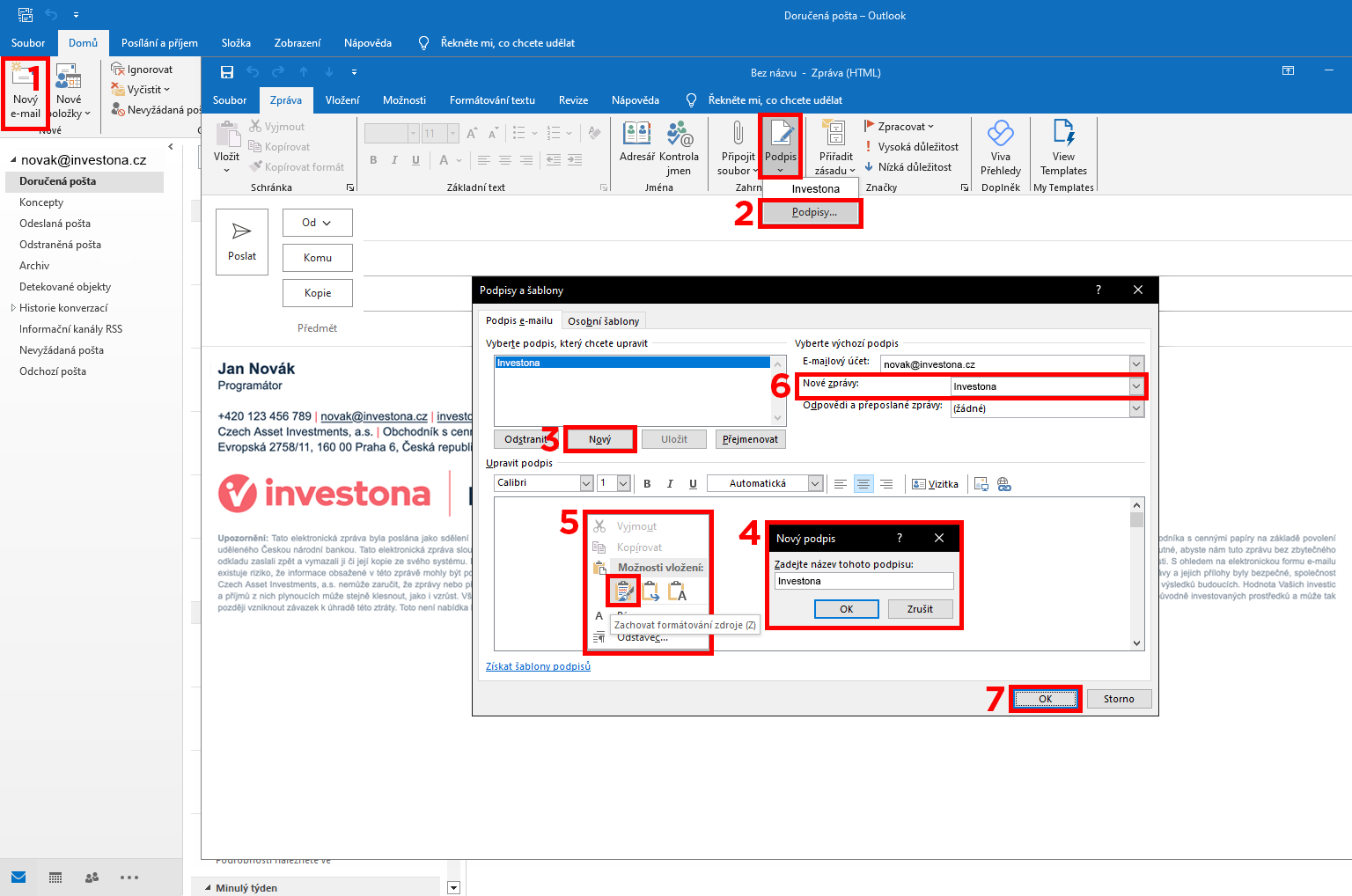The width and height of the screenshot is (1352, 896).
Task: Switch to the Osobní šablony tab
Action: tap(603, 321)
